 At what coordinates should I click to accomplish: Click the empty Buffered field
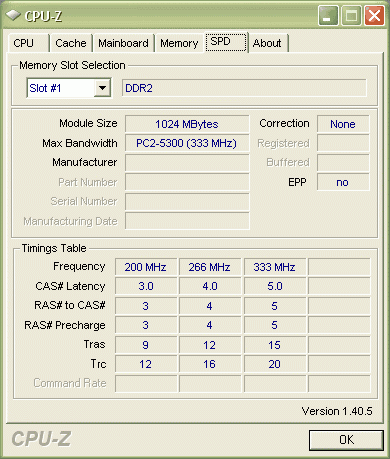[x=343, y=163]
